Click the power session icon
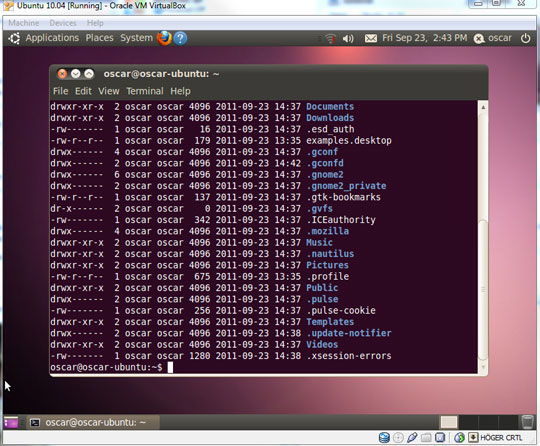The image size is (540, 446). pos(526,38)
